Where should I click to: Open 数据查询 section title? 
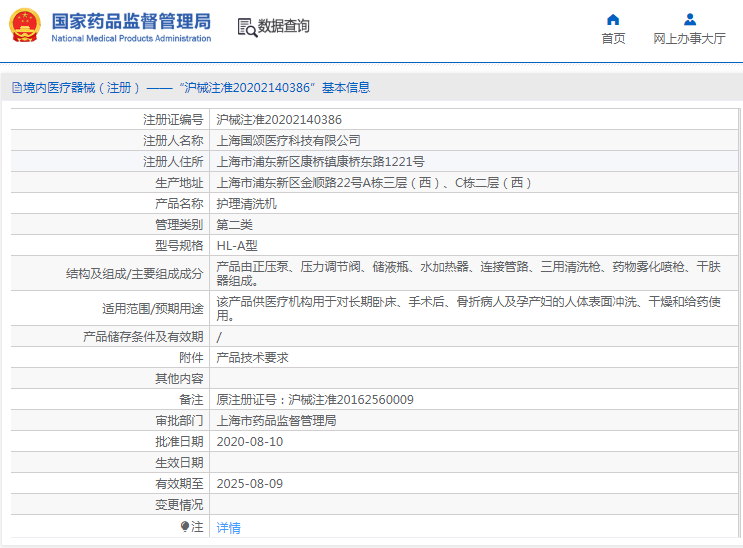coord(283,26)
